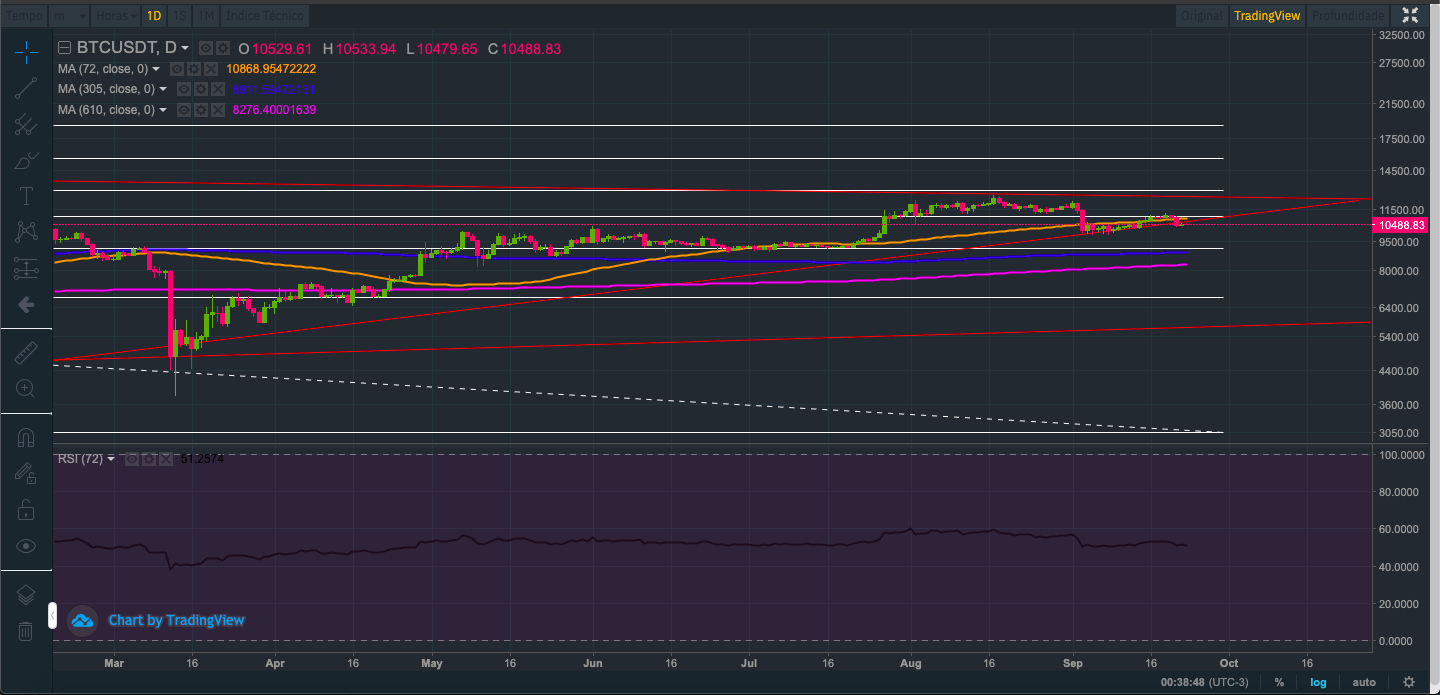The image size is (1440, 695).
Task: Toggle percent scale button
Action: 1279,682
